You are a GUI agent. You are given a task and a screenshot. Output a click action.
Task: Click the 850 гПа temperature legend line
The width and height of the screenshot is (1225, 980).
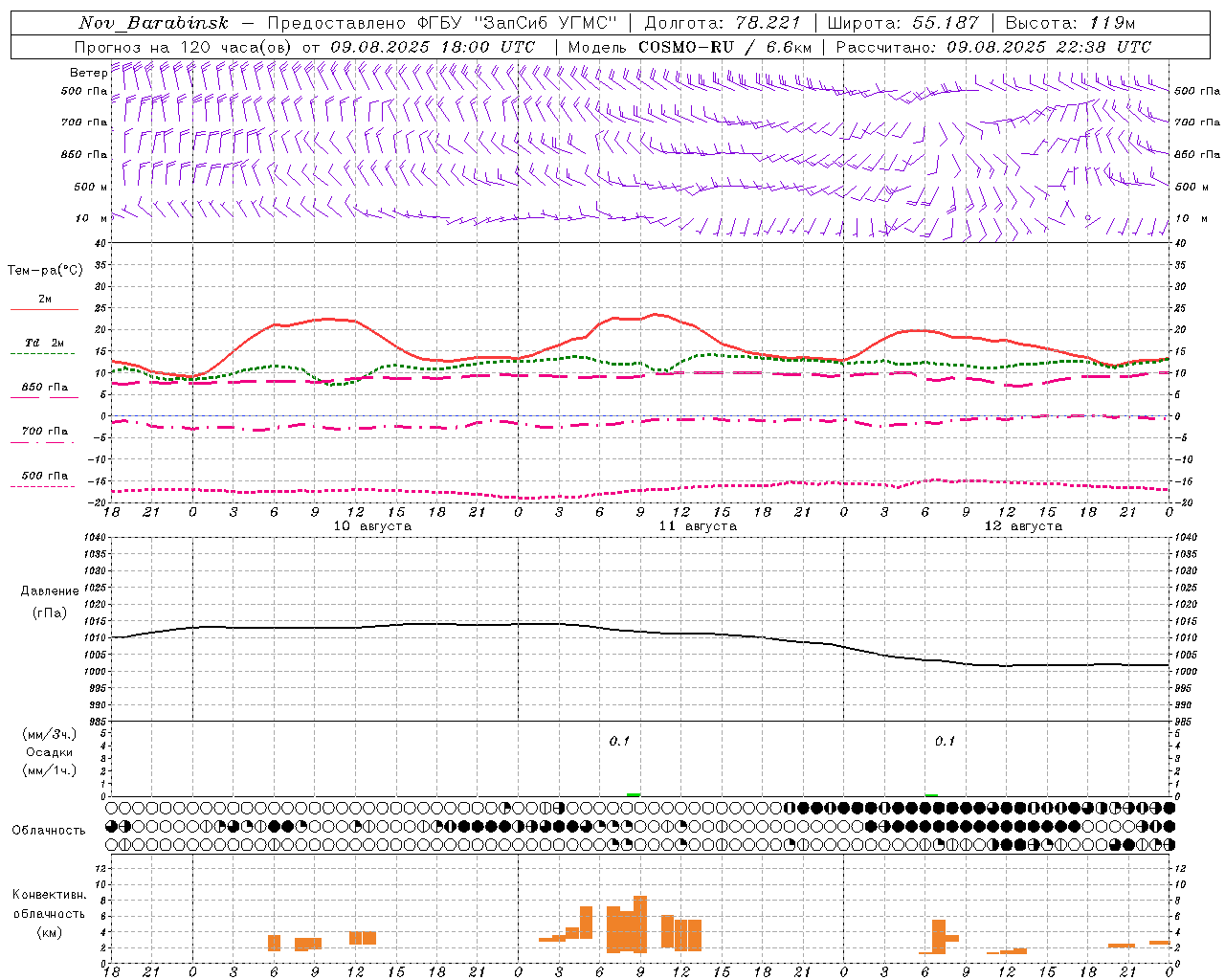[44, 398]
